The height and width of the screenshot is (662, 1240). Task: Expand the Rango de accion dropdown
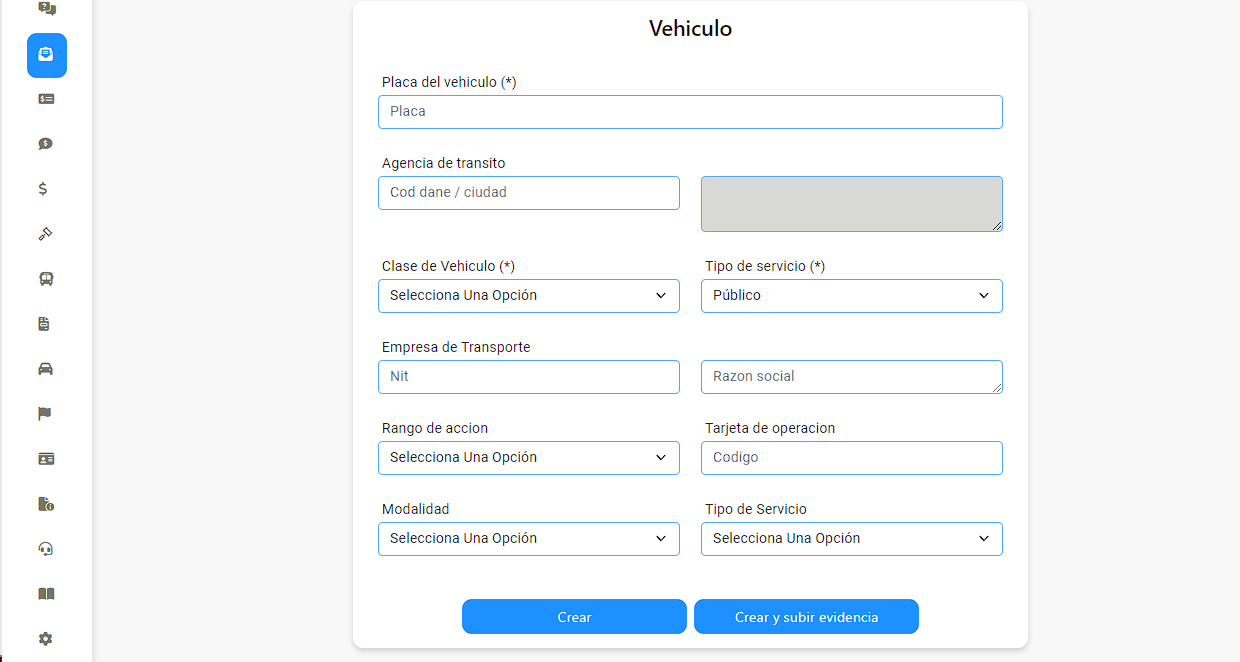coord(529,458)
